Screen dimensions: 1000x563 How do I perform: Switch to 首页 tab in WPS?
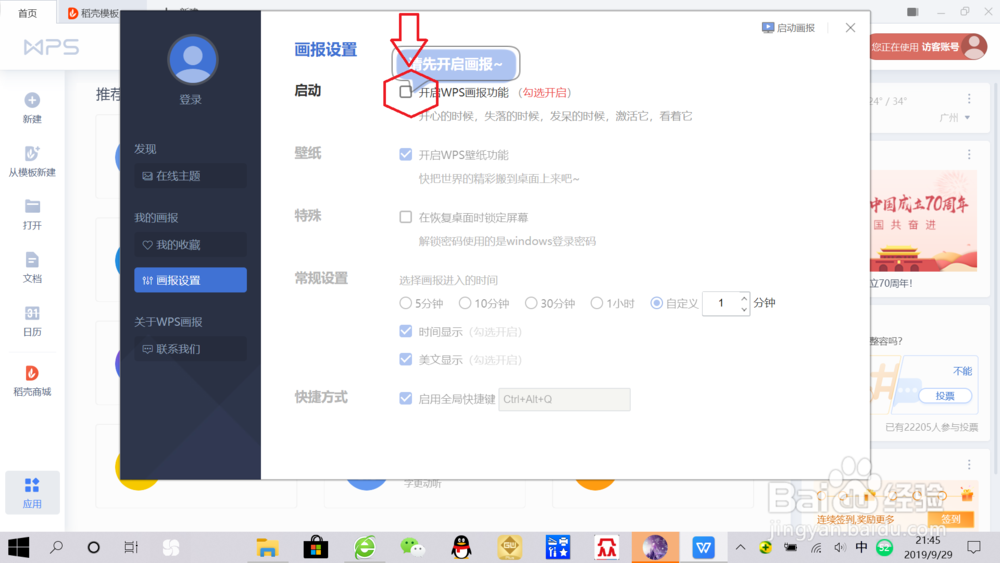pos(27,13)
